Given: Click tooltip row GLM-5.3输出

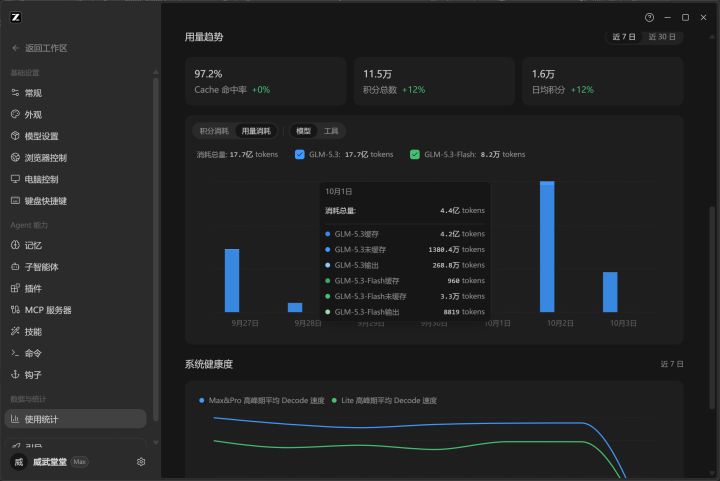Looking at the screenshot, I should [405, 265].
